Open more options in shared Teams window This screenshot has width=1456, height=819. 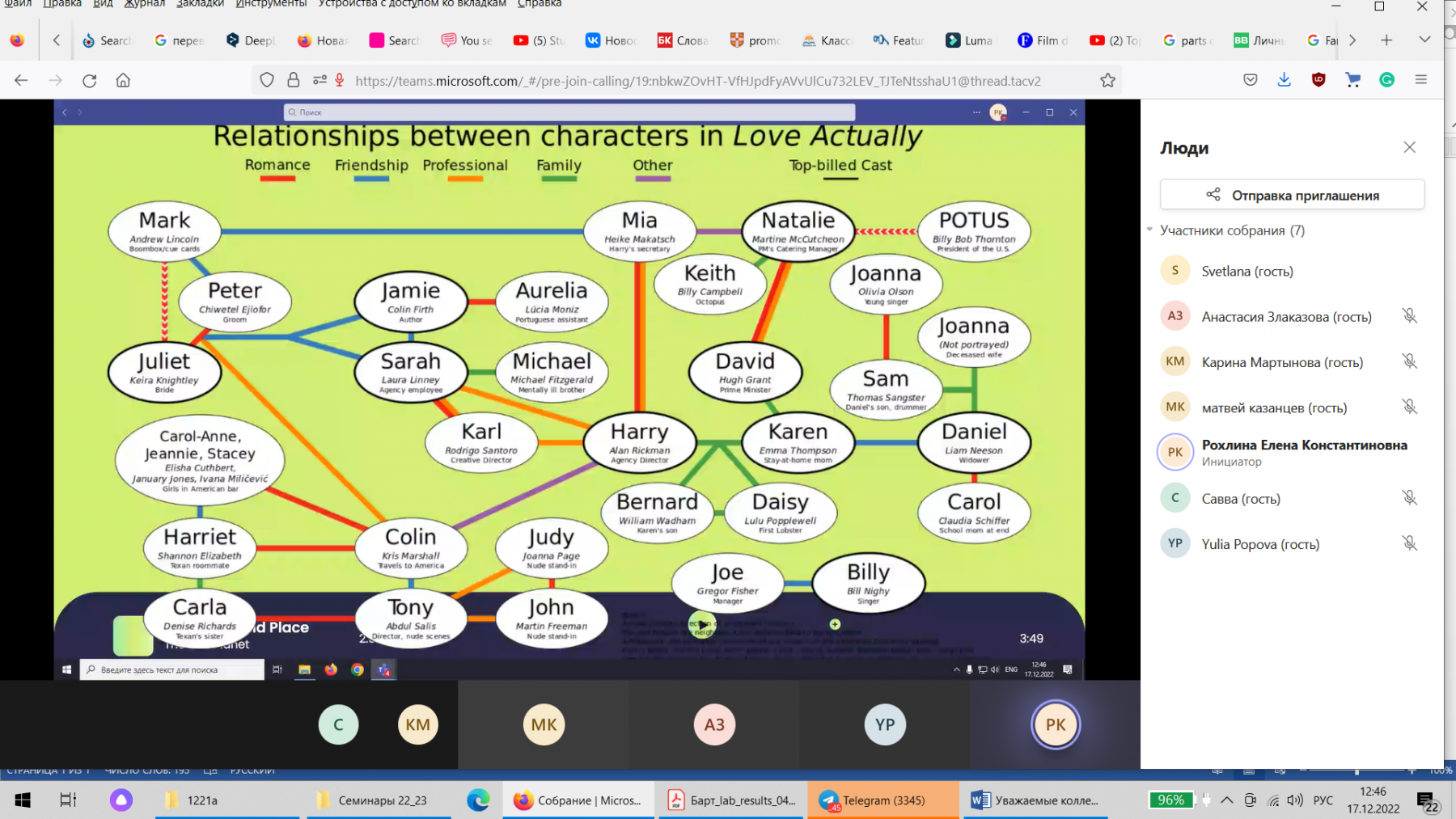976,112
